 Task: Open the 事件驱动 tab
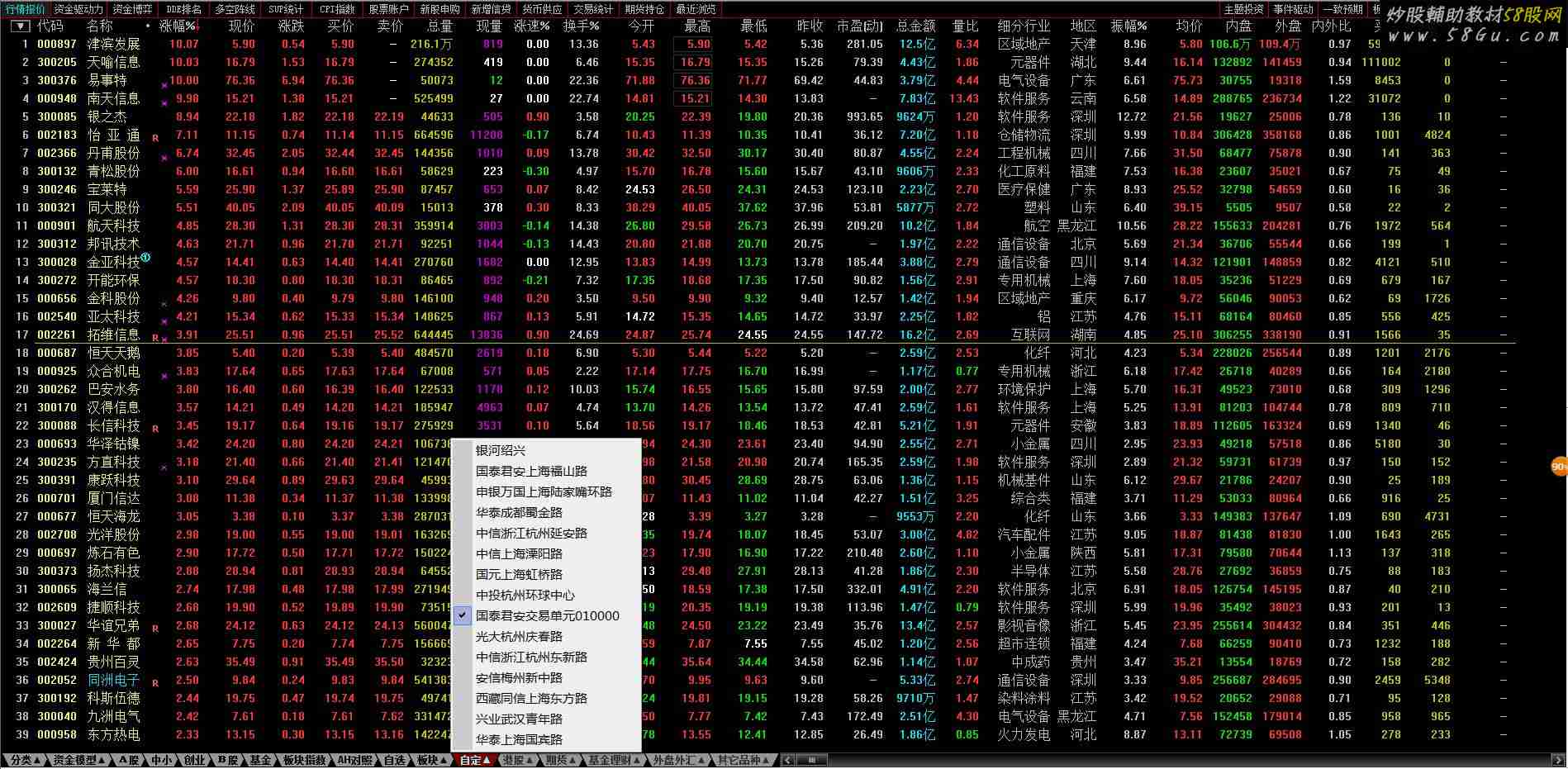(x=1293, y=9)
